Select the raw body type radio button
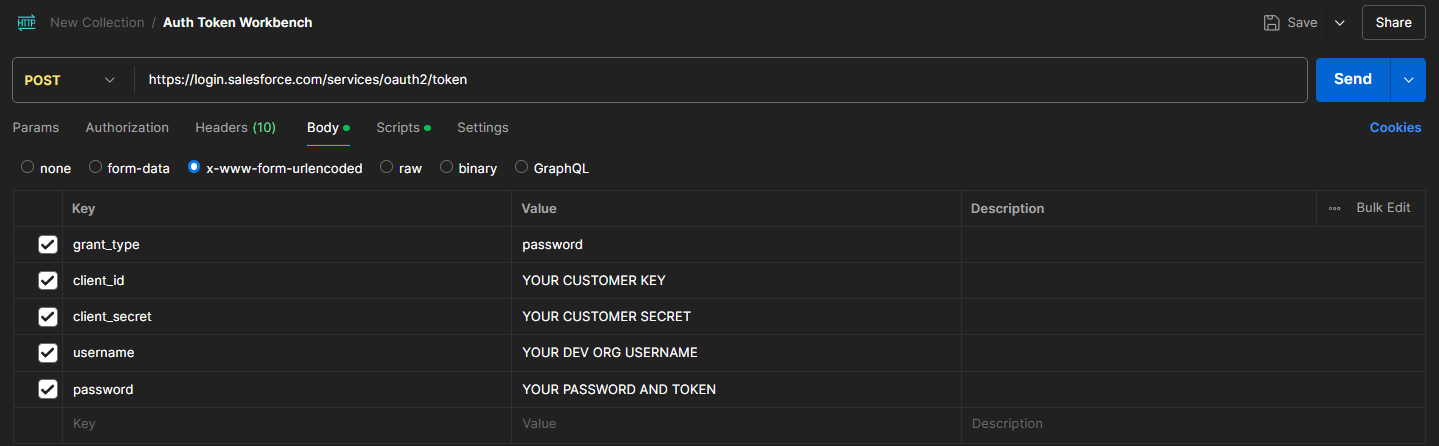The width and height of the screenshot is (1439, 446). point(386,168)
